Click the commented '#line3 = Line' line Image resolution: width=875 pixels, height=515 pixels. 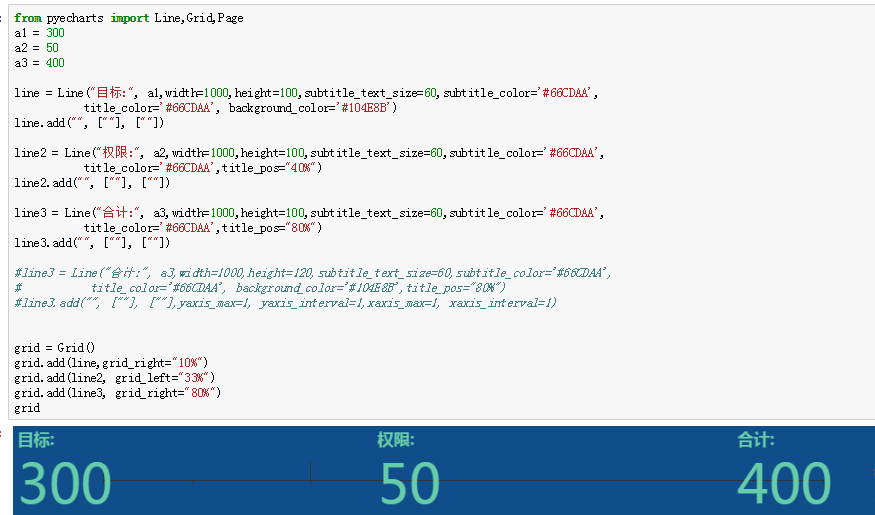(313, 273)
